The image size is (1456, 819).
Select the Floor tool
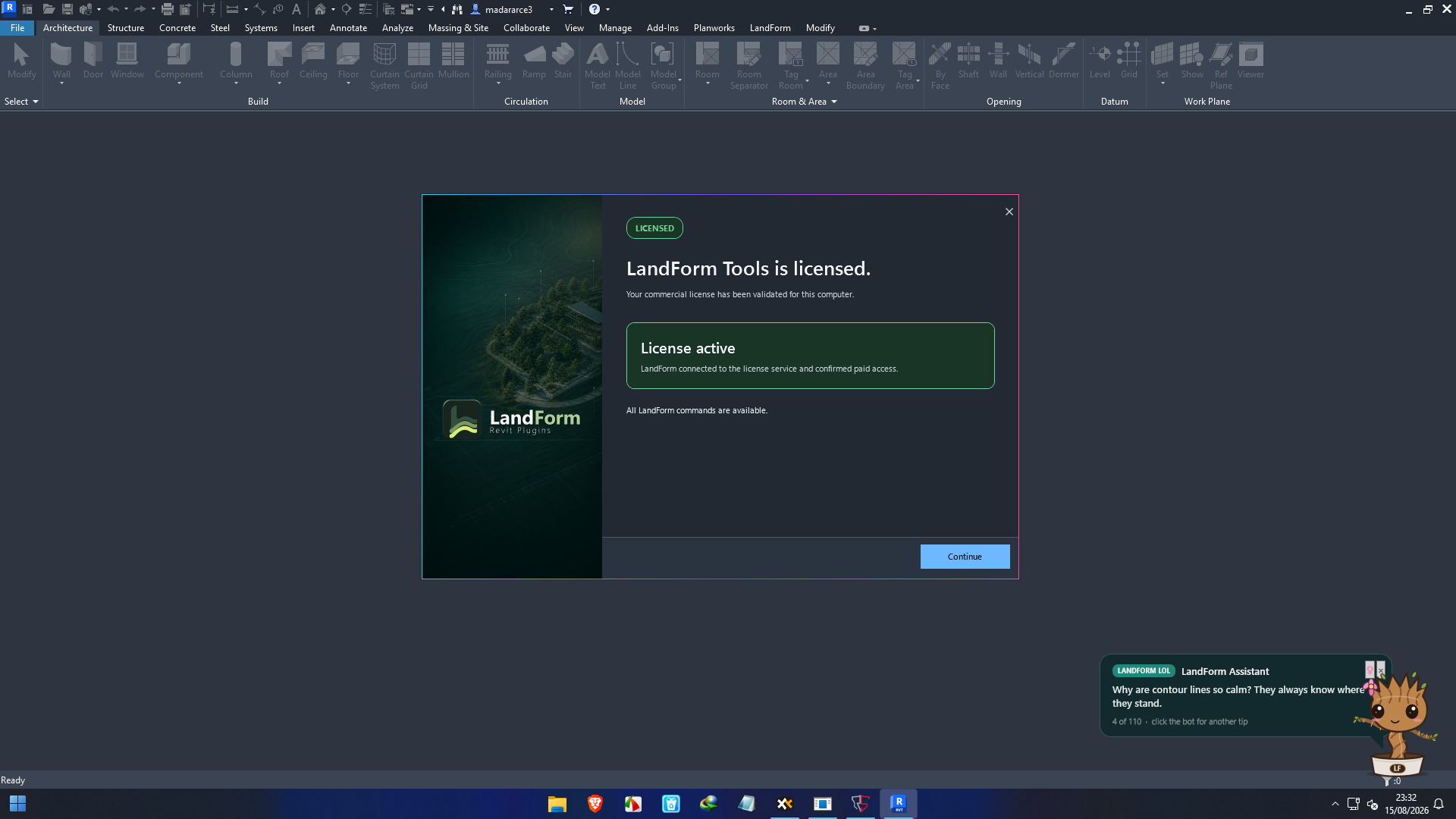(348, 61)
